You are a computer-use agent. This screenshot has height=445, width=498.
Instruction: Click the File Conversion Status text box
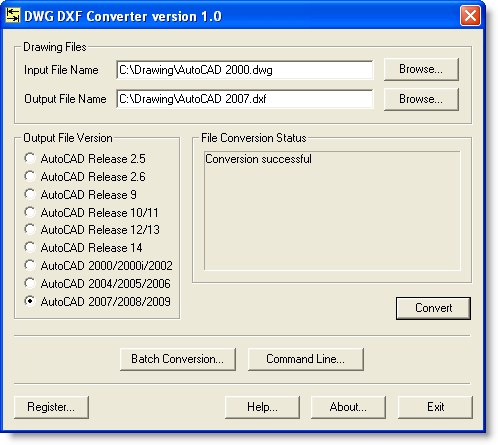click(x=332, y=211)
